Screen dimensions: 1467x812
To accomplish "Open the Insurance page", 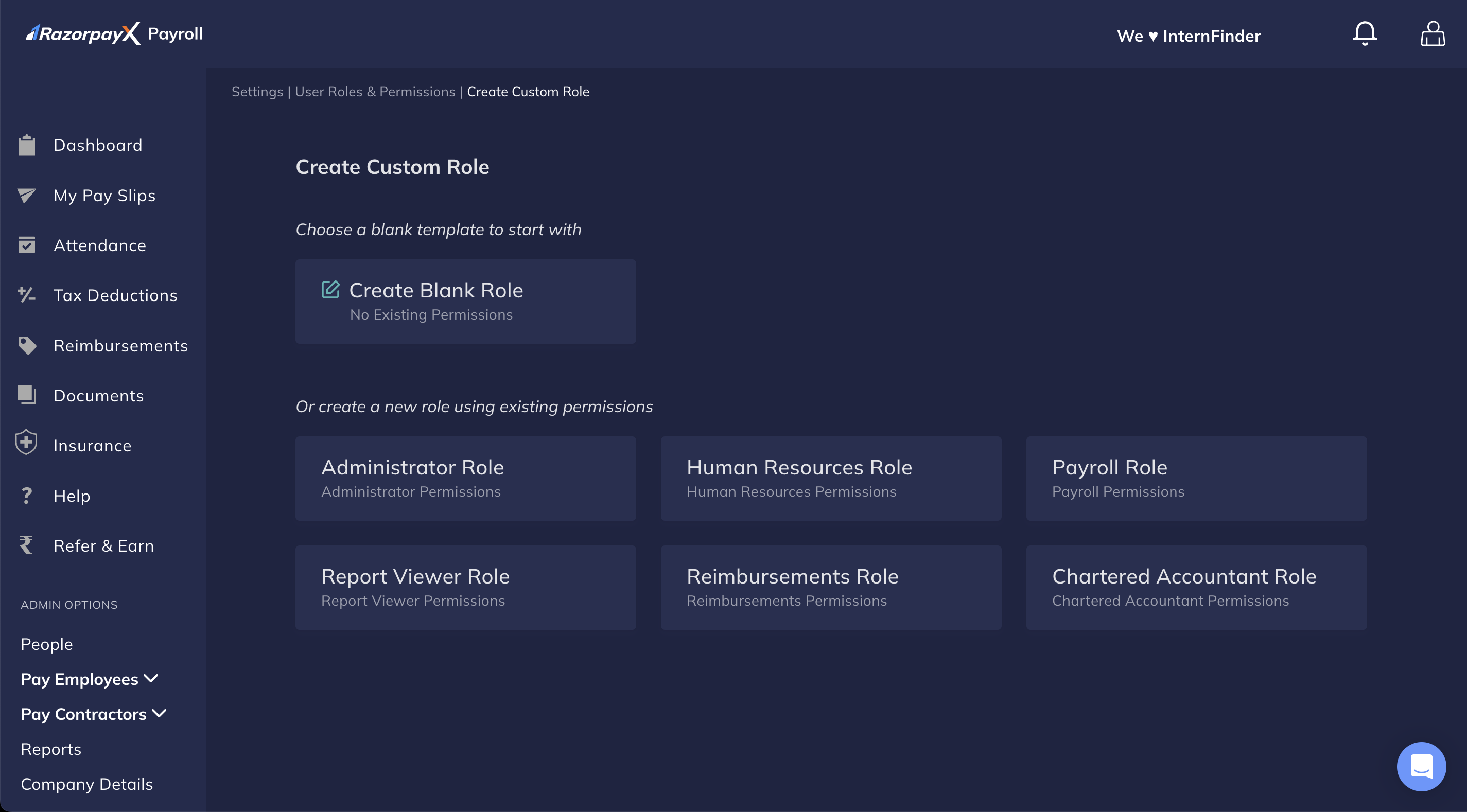I will coord(92,446).
